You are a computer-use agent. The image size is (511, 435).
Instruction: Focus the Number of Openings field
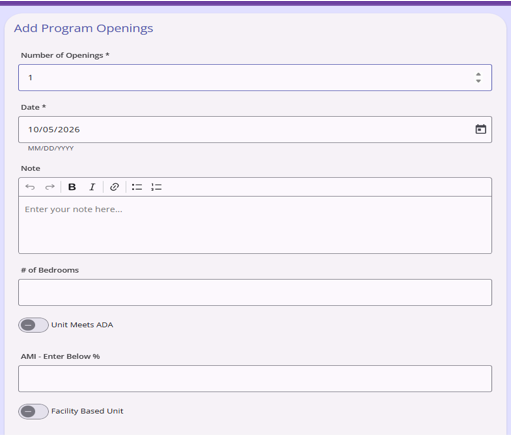point(255,77)
